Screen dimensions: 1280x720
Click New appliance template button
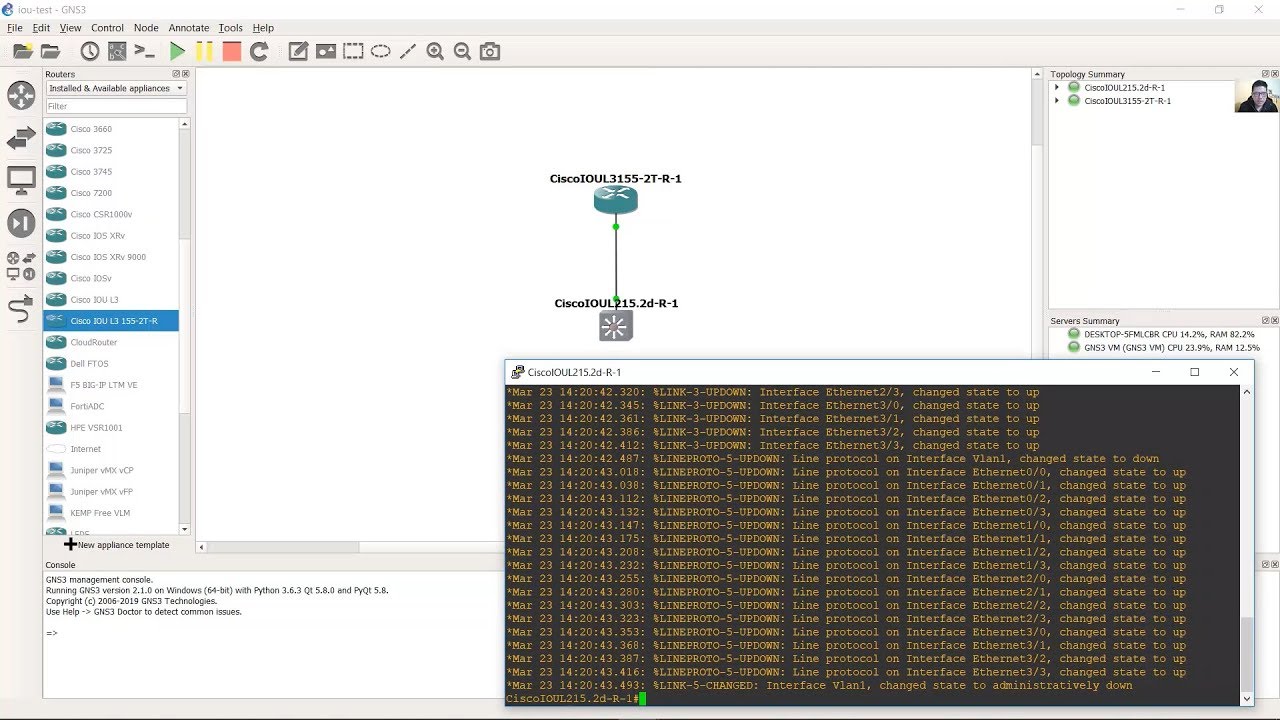click(x=116, y=545)
